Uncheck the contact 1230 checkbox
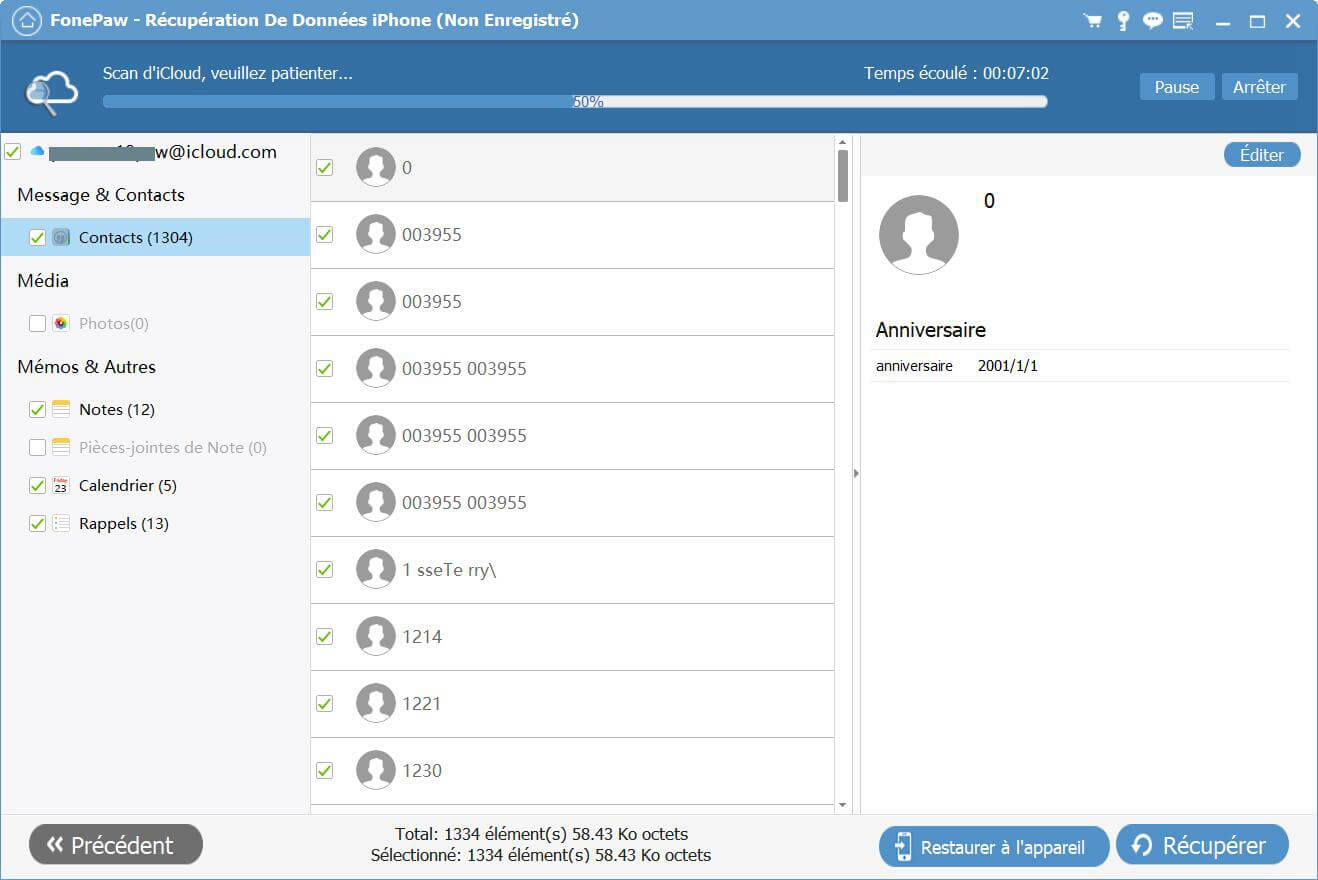Viewport: 1318px width, 880px height. pyautogui.click(x=325, y=770)
